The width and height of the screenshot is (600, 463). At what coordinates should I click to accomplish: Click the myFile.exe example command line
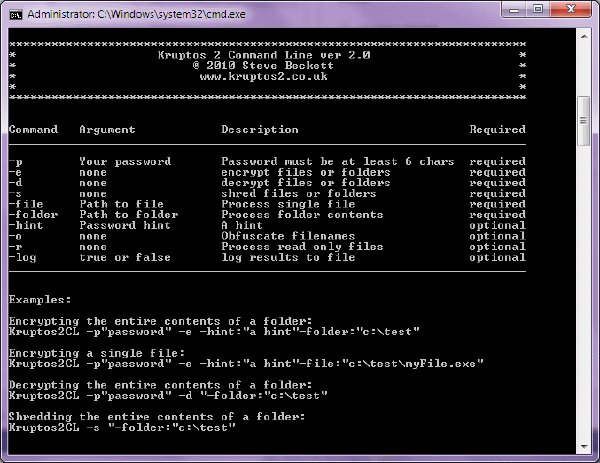[x=246, y=364]
